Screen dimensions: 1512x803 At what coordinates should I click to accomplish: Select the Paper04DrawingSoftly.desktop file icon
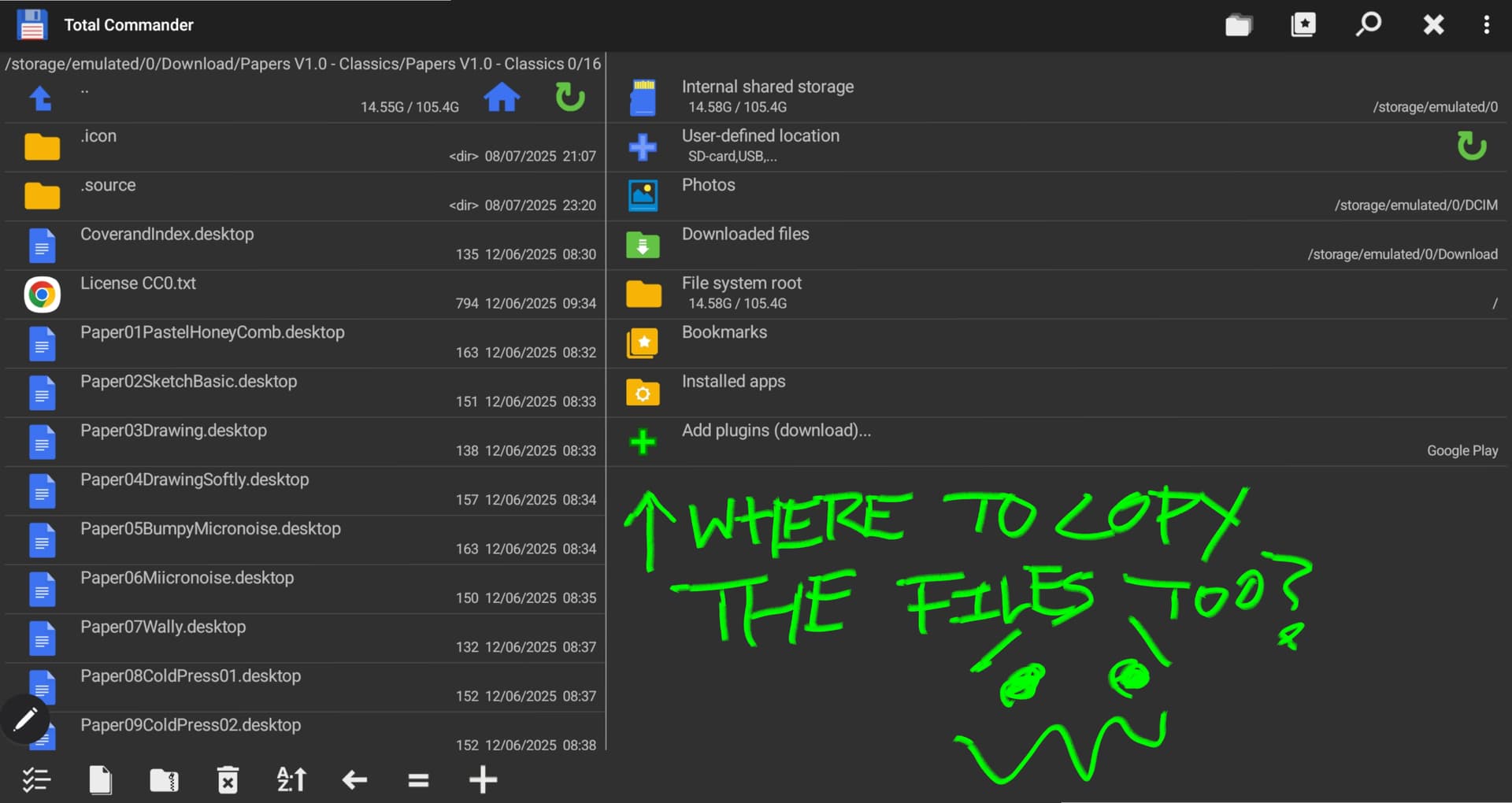coord(42,491)
